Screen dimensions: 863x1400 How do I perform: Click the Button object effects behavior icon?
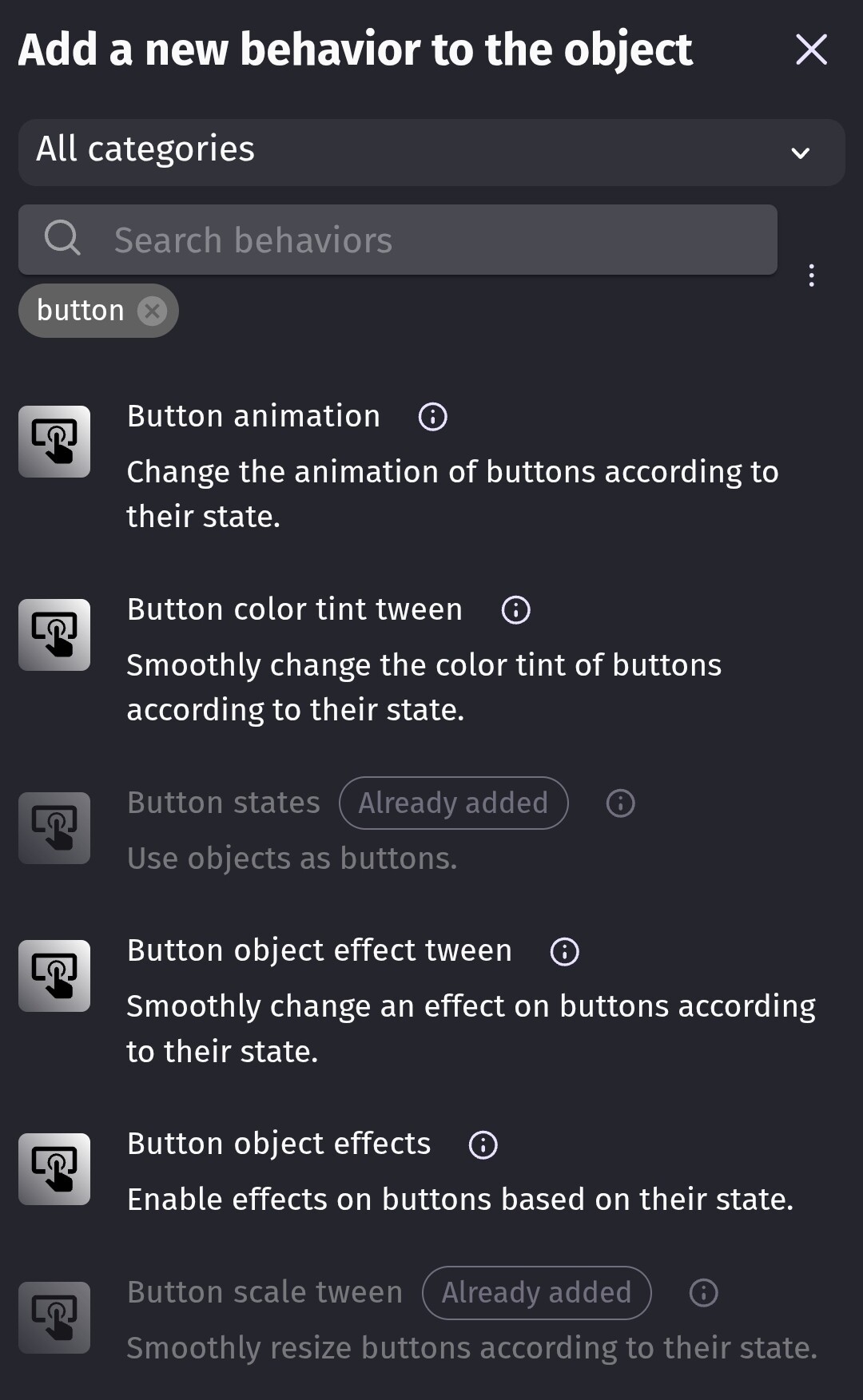click(54, 1169)
